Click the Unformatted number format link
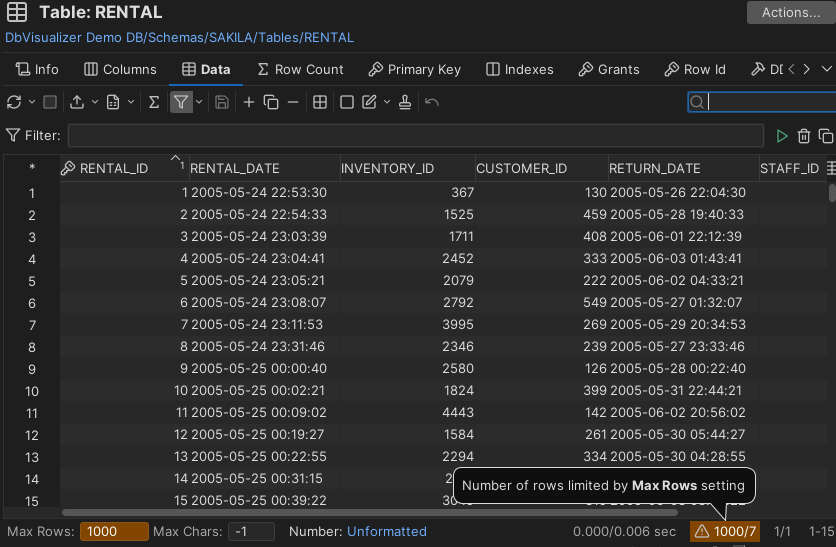 pyautogui.click(x=386, y=532)
